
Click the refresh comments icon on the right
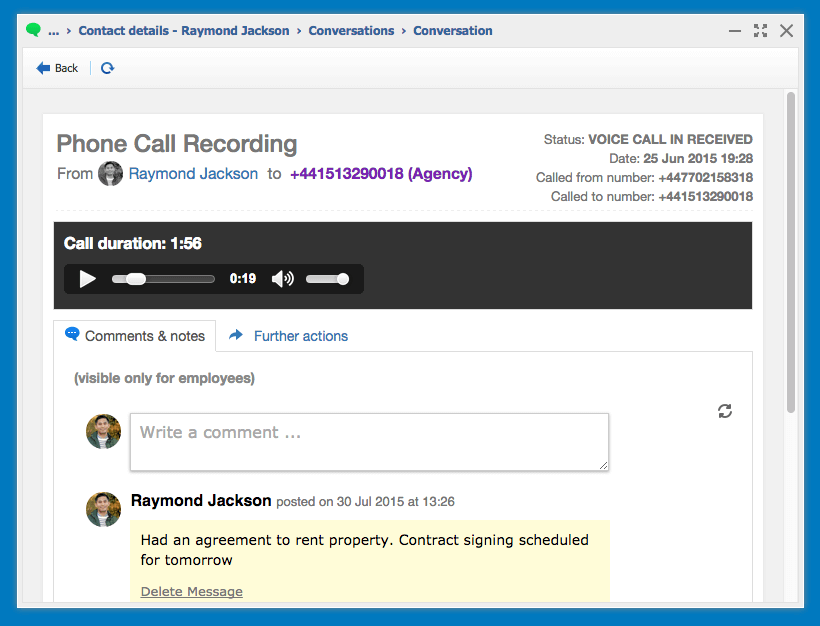(725, 411)
